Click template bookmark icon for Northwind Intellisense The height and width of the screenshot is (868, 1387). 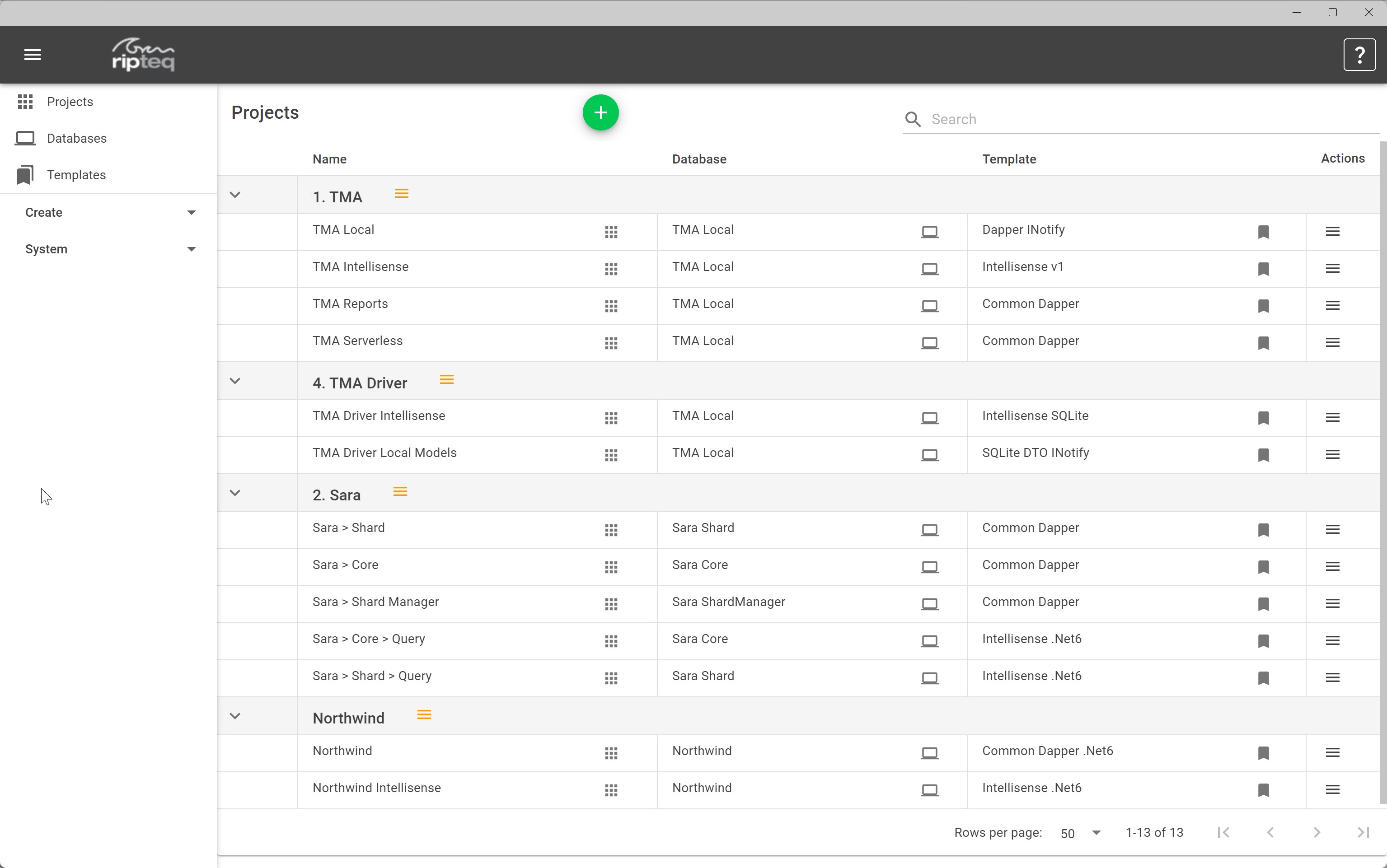click(x=1263, y=790)
